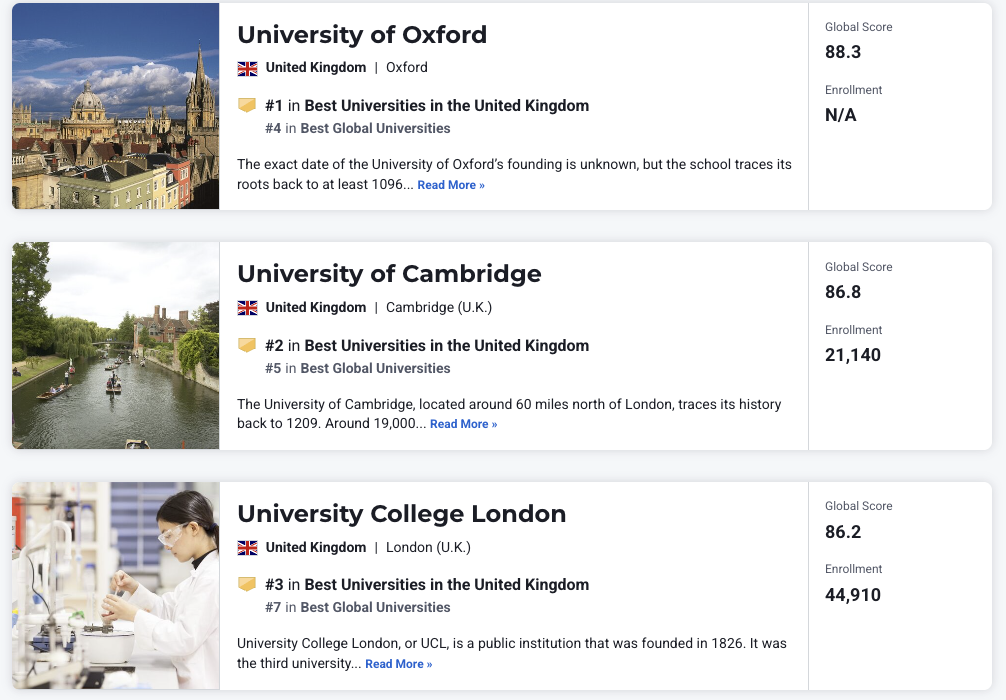This screenshot has height=700, width=1006.
Task: Expand UCL description with Read More
Action: click(x=399, y=664)
